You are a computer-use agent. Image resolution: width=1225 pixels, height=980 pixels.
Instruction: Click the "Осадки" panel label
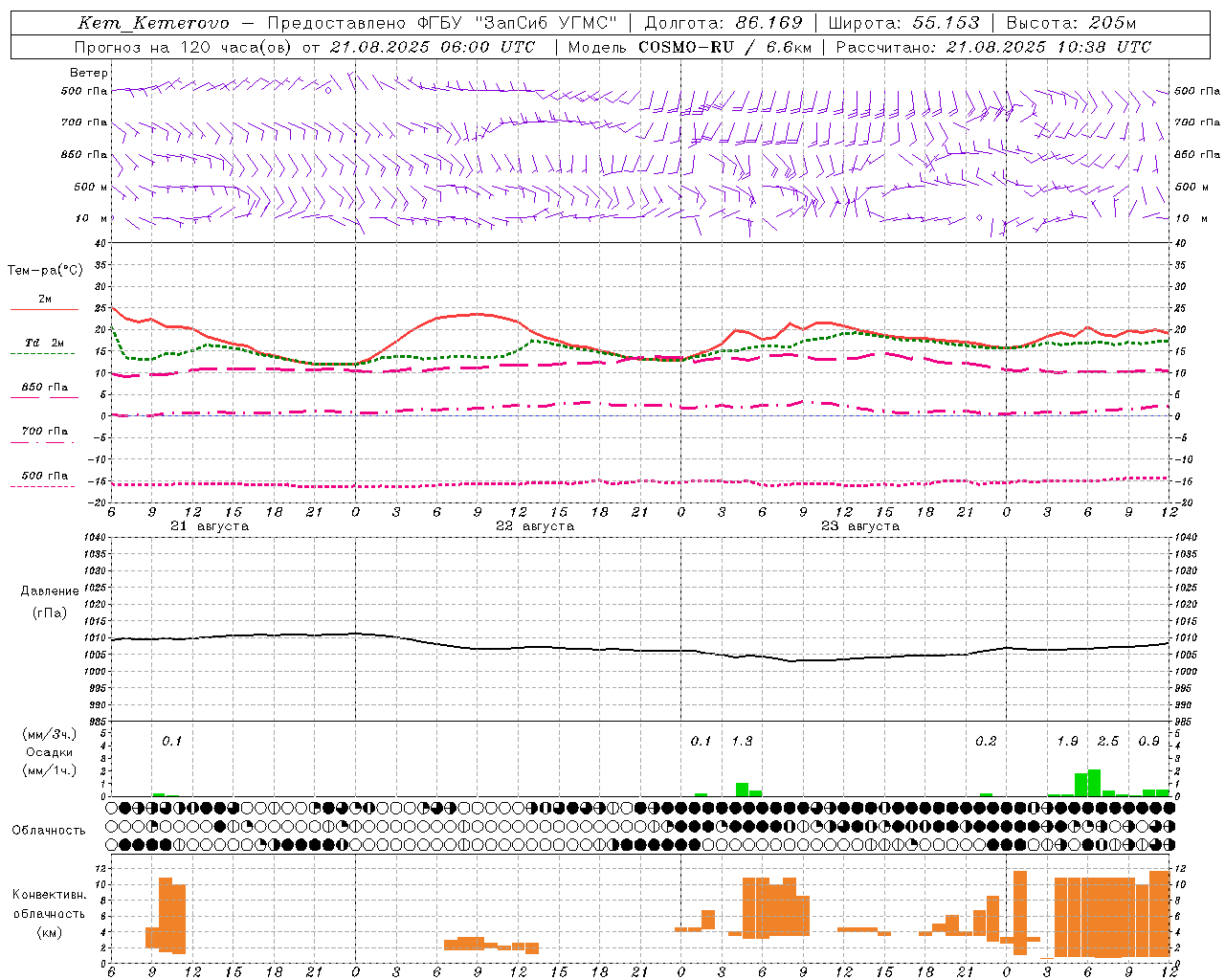50,752
